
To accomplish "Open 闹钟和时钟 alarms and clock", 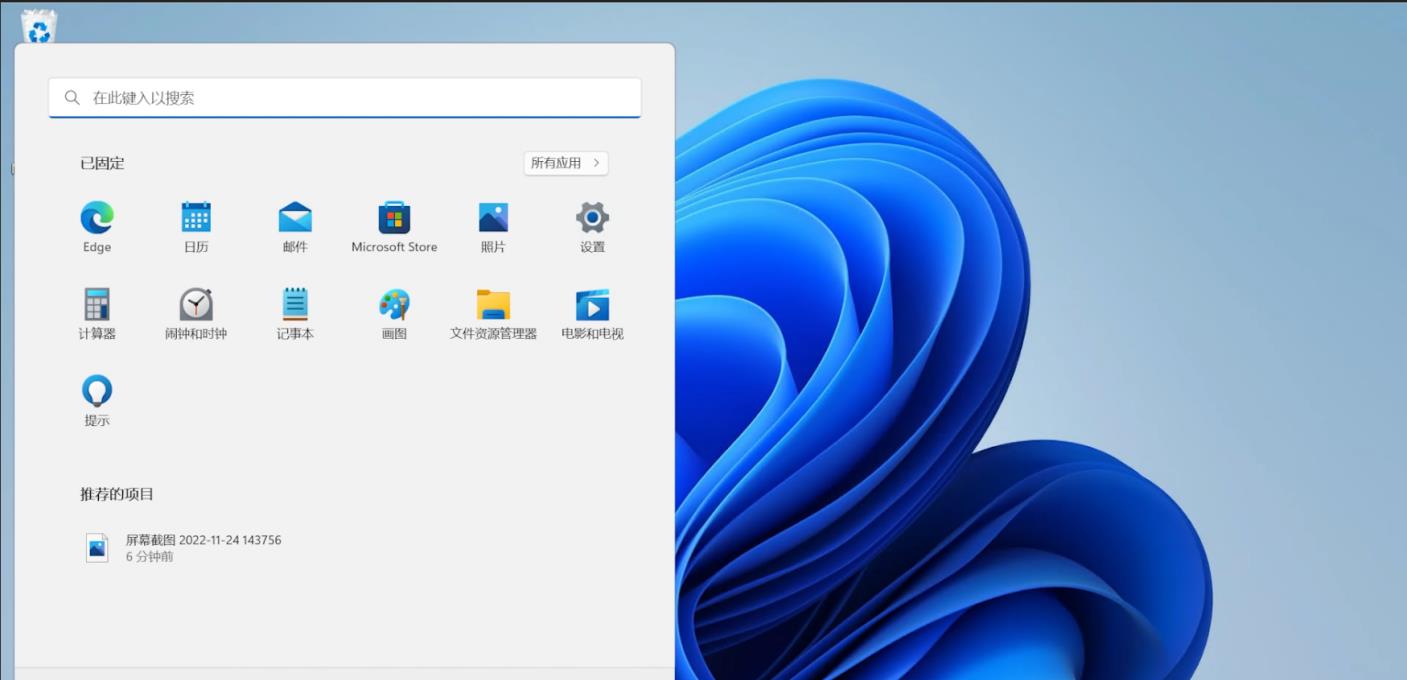I will (x=196, y=305).
